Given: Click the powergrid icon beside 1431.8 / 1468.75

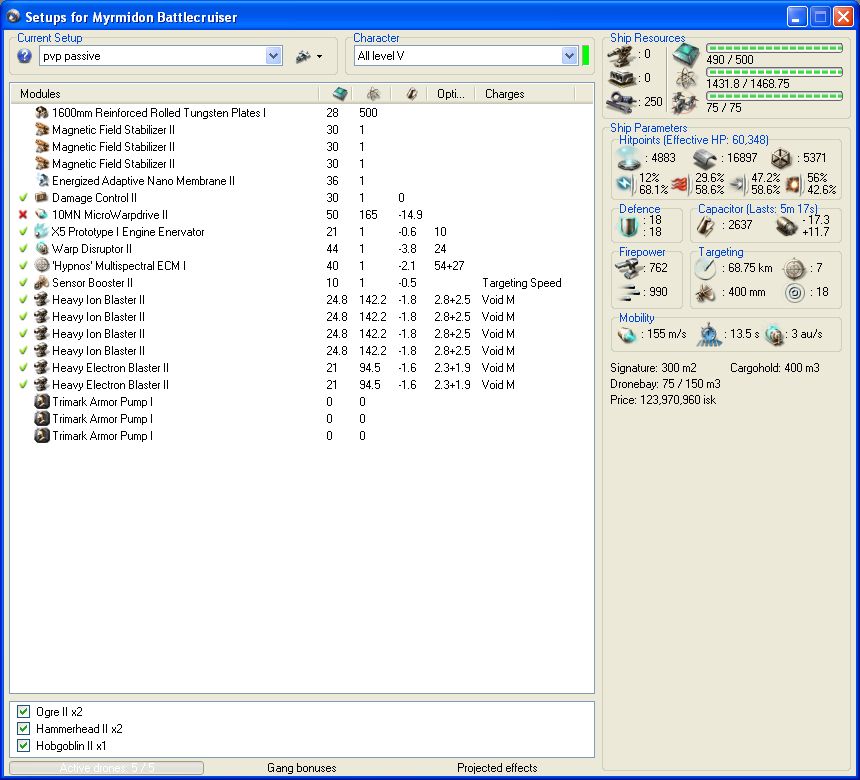Looking at the screenshot, I should tap(686, 79).
